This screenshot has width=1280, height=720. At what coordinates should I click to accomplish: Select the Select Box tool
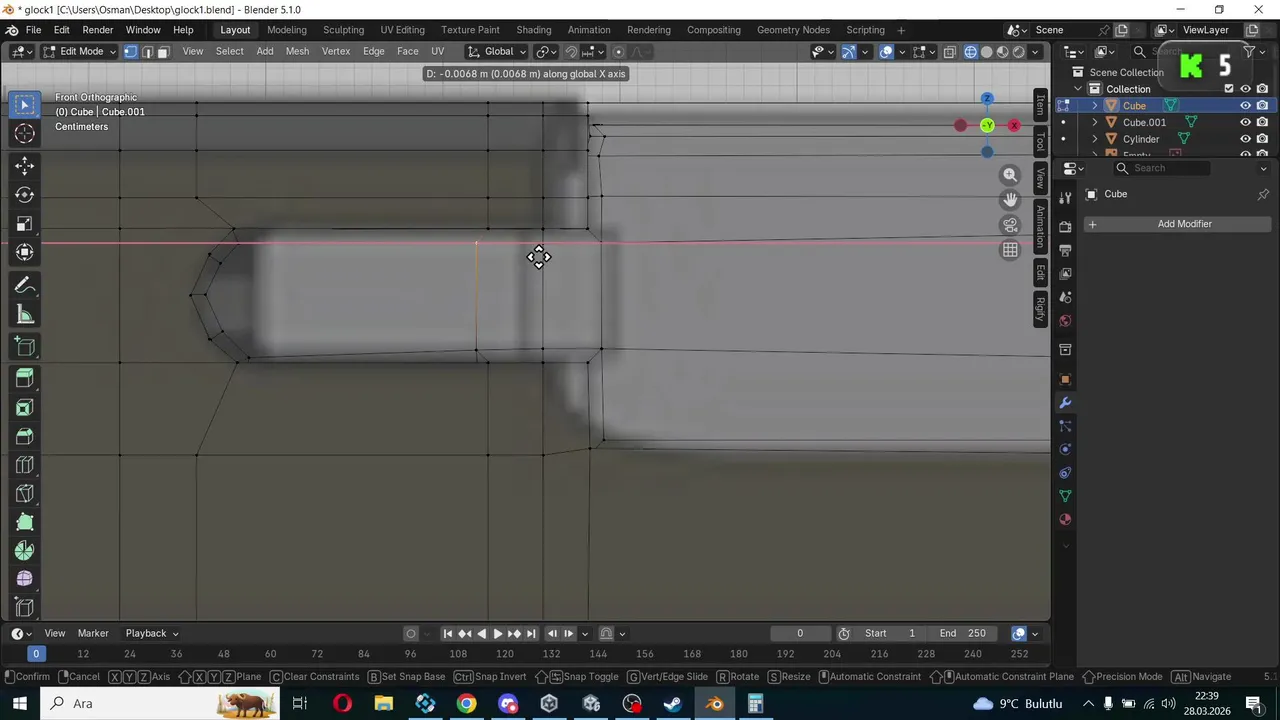25,105
